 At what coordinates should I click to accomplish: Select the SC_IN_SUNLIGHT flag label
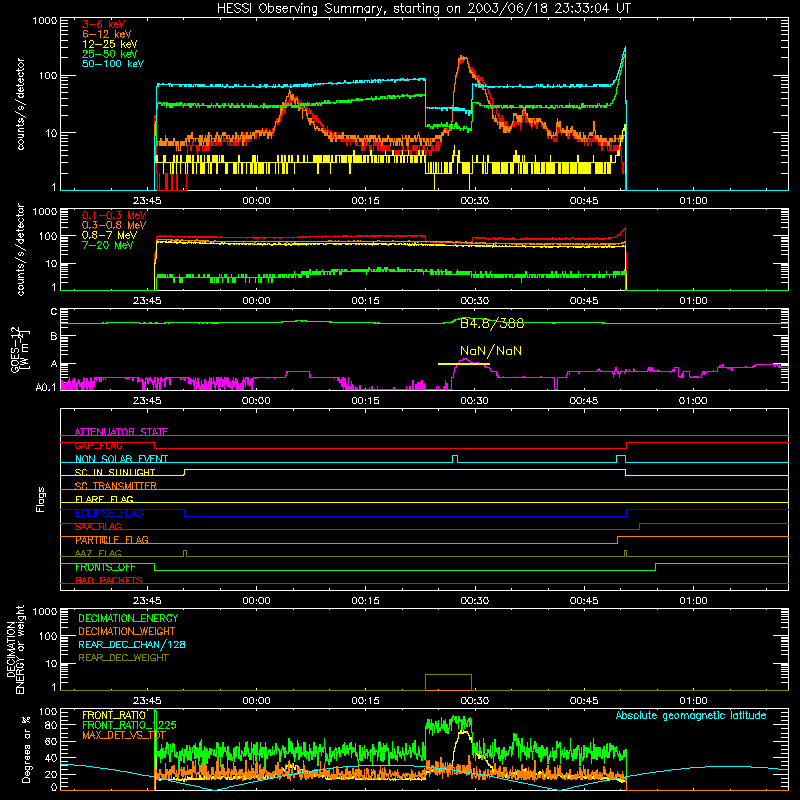114,472
